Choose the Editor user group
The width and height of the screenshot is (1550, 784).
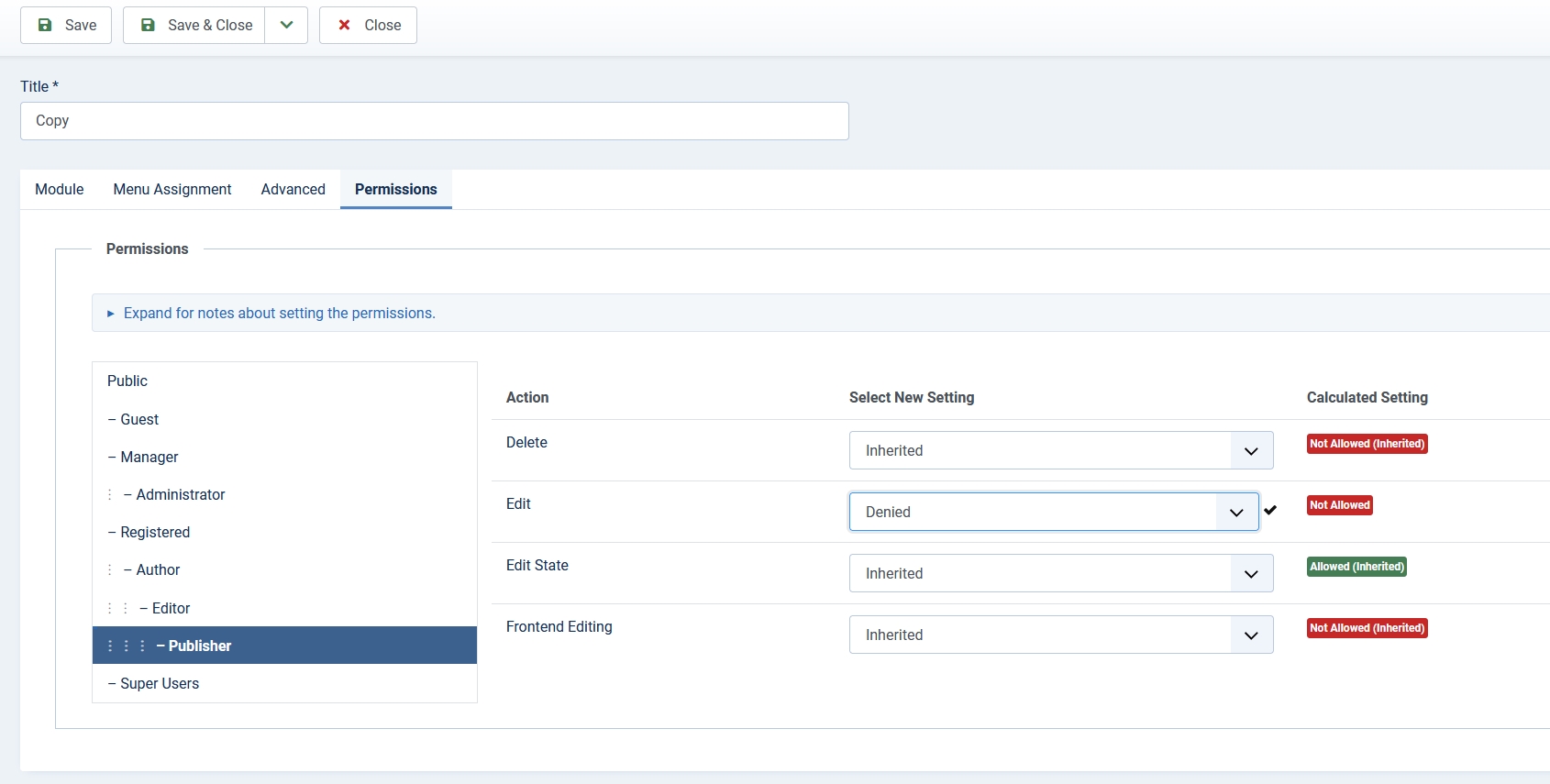tap(171, 608)
